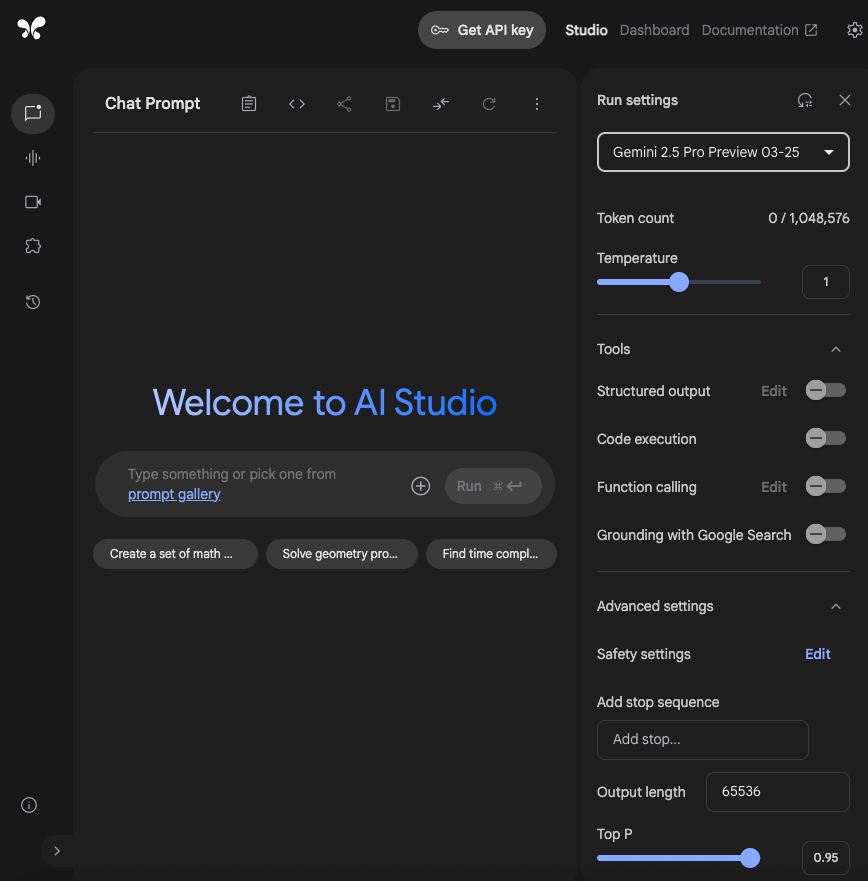Click the Share prompt icon
Image resolution: width=868 pixels, height=881 pixels.
344,104
